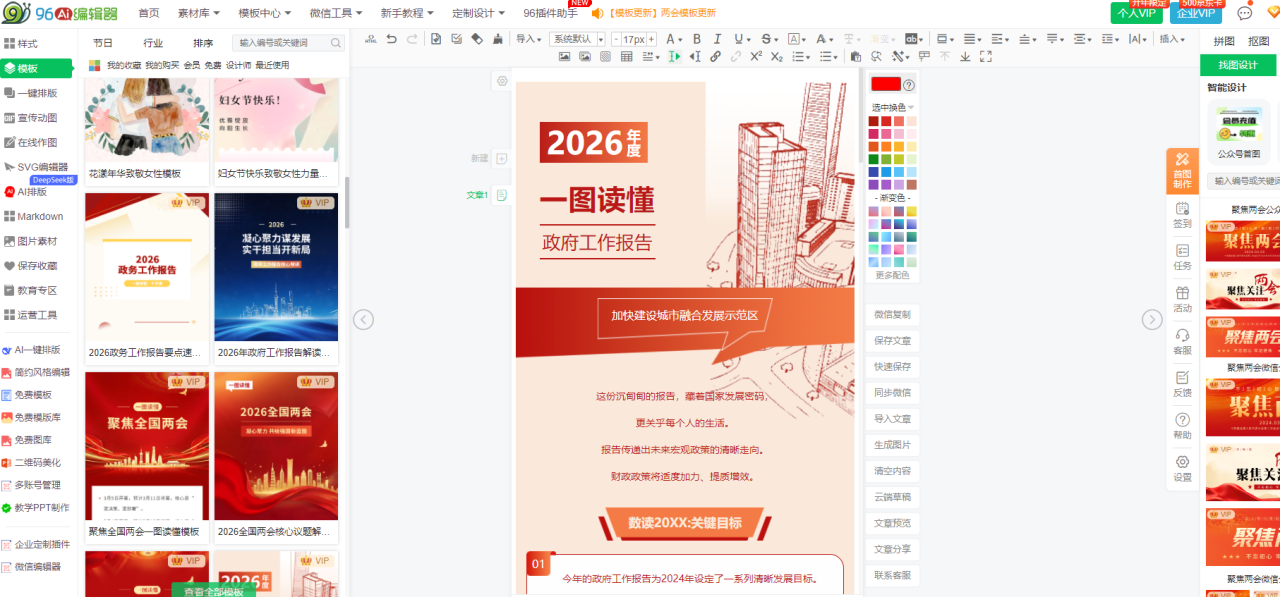Click the insert table icon

[626, 57]
